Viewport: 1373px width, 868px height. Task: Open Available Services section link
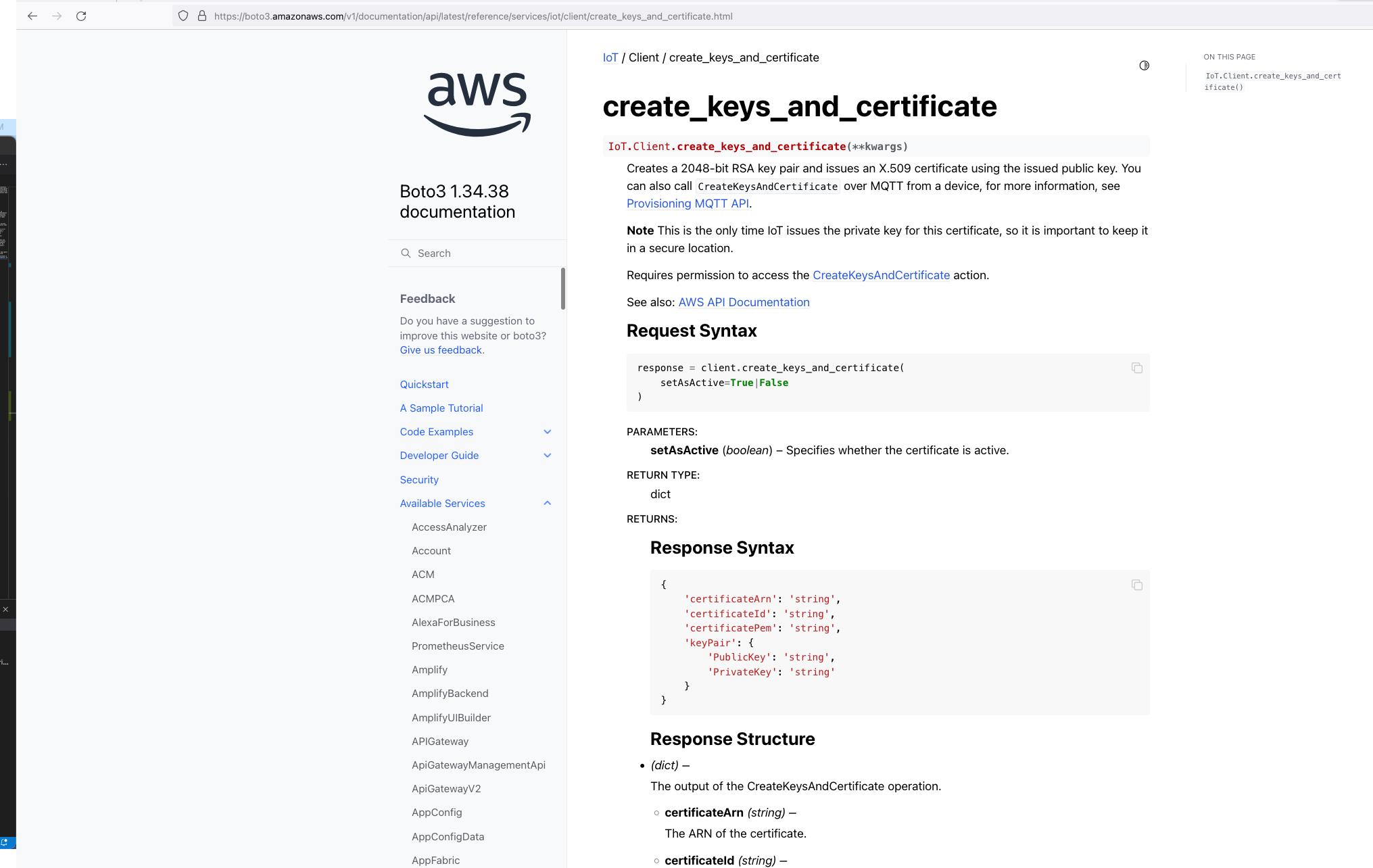pos(442,504)
